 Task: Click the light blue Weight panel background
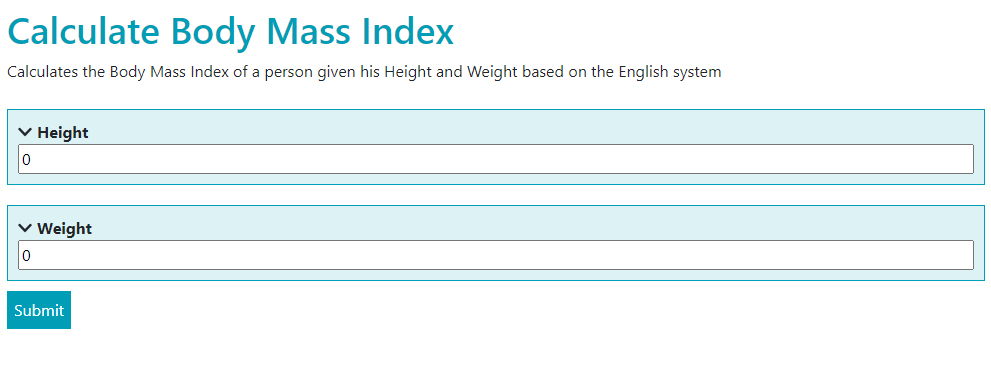click(496, 243)
